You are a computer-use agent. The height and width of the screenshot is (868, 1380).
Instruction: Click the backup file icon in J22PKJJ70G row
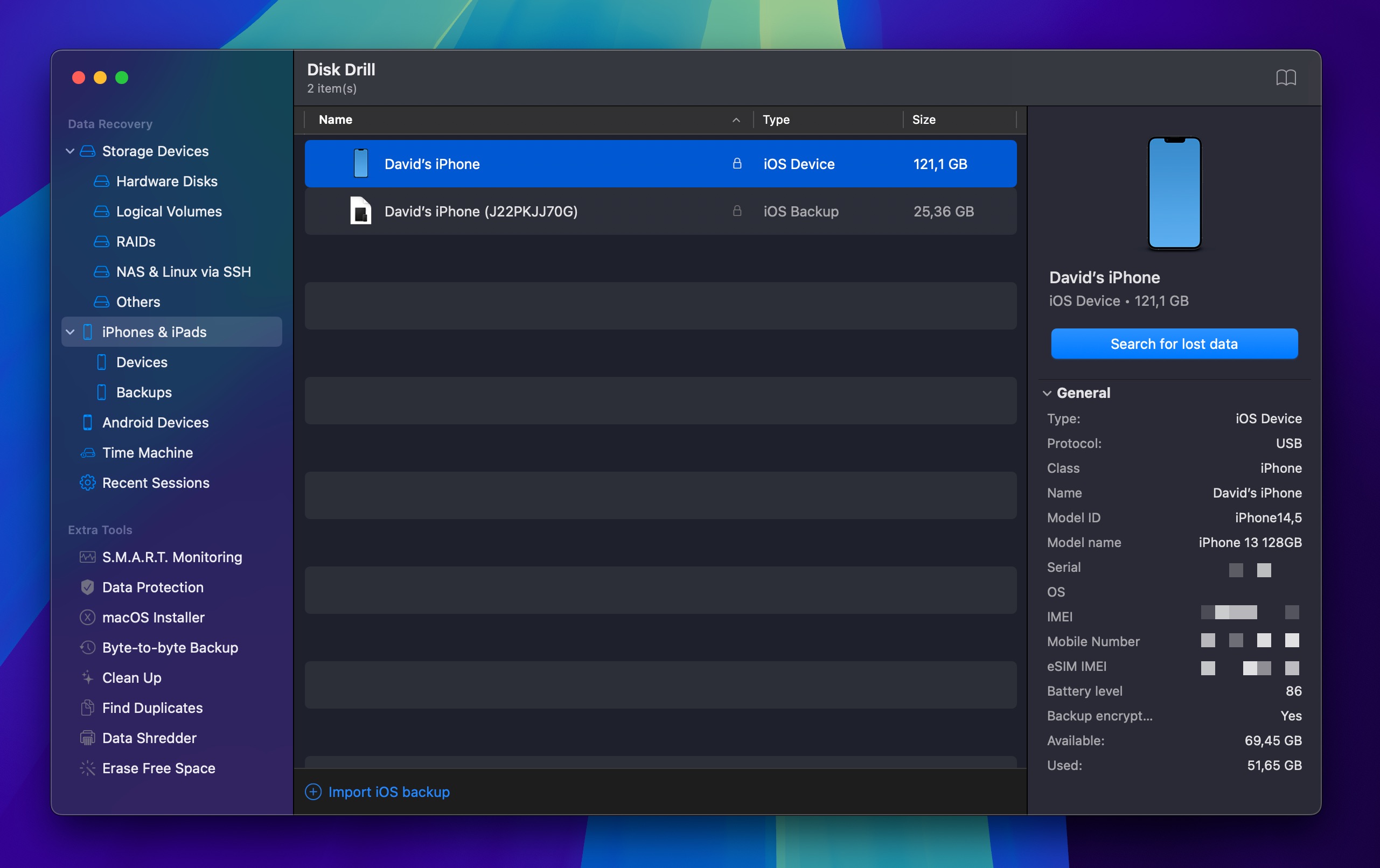361,211
